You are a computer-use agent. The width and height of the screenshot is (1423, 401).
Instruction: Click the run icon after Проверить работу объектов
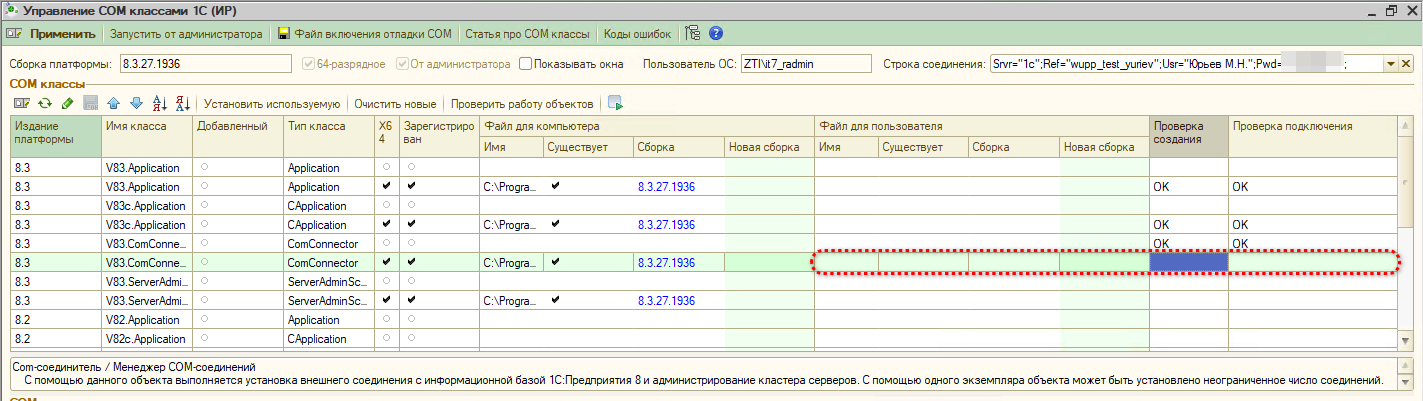[615, 103]
